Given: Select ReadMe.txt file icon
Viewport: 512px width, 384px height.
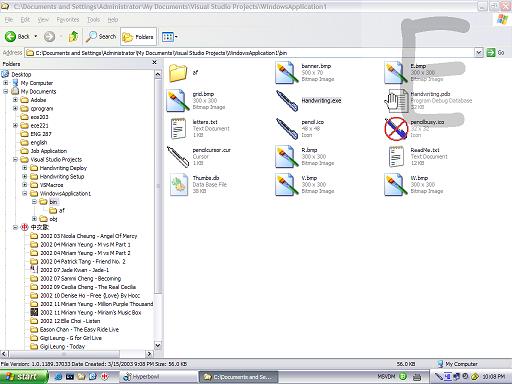Looking at the screenshot, I should 396,156.
